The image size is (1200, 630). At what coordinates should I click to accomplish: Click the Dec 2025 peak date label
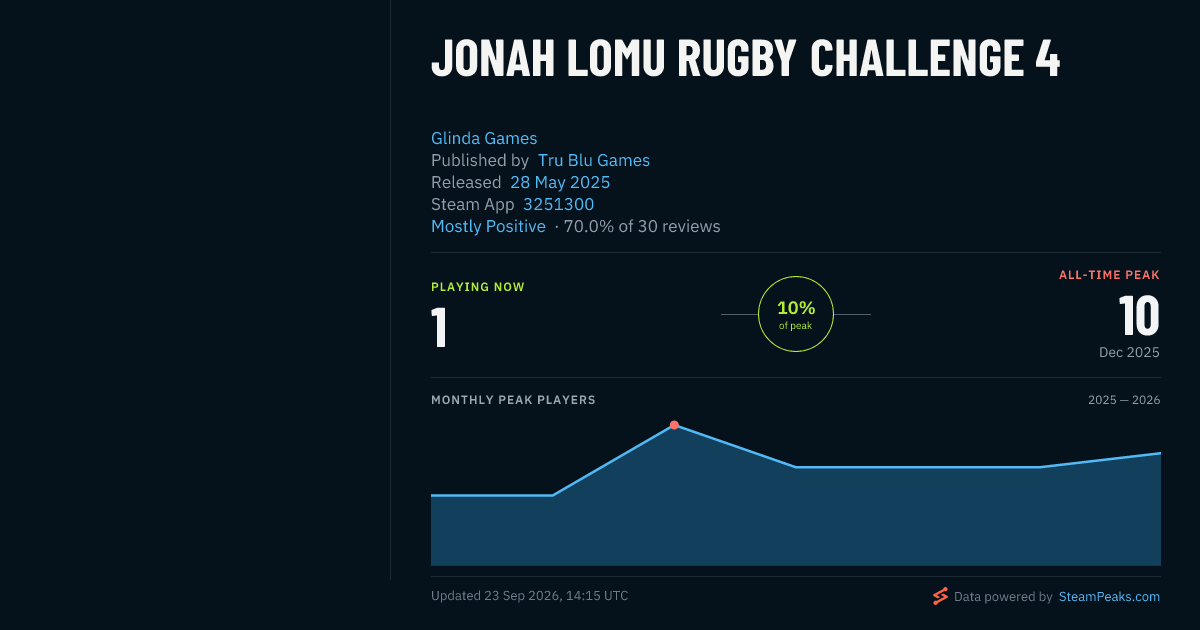pos(1129,353)
